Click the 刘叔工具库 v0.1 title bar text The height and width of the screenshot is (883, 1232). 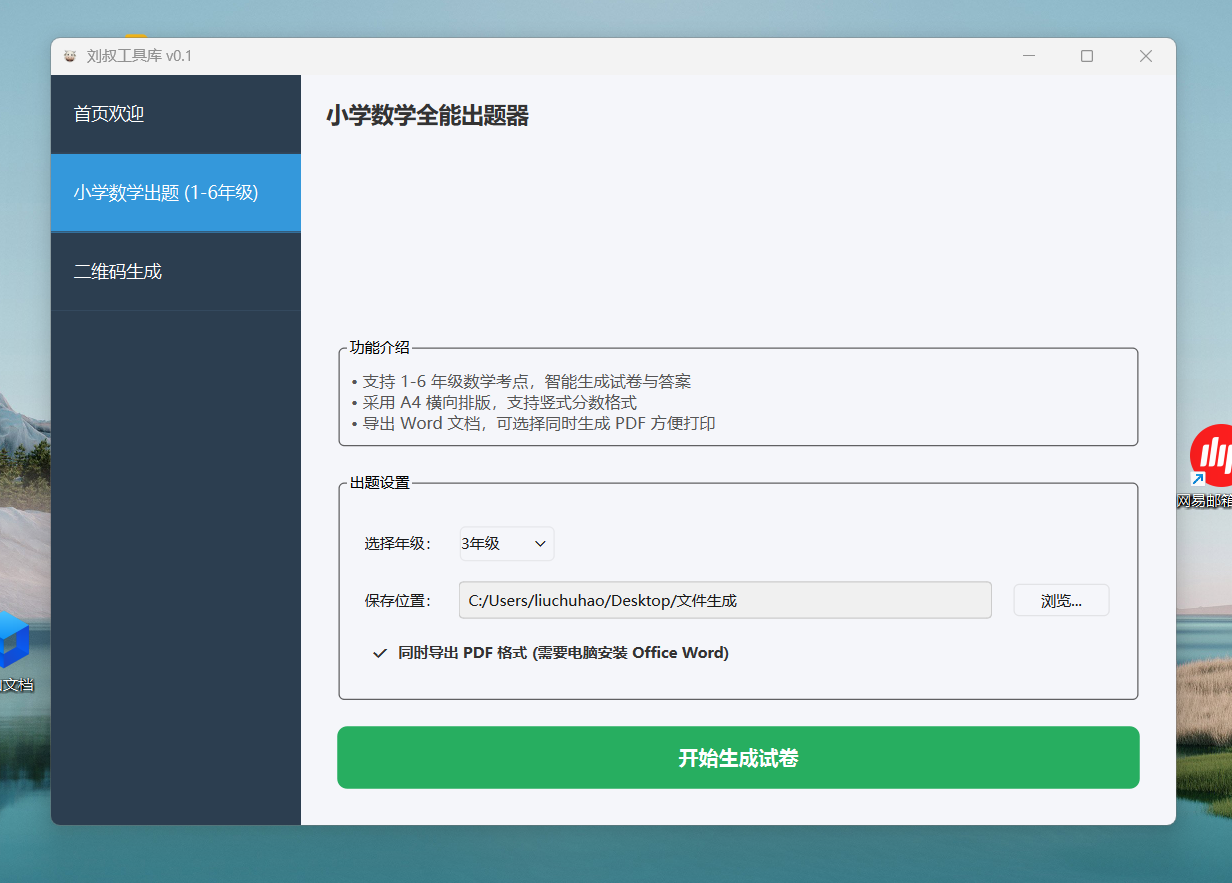139,56
